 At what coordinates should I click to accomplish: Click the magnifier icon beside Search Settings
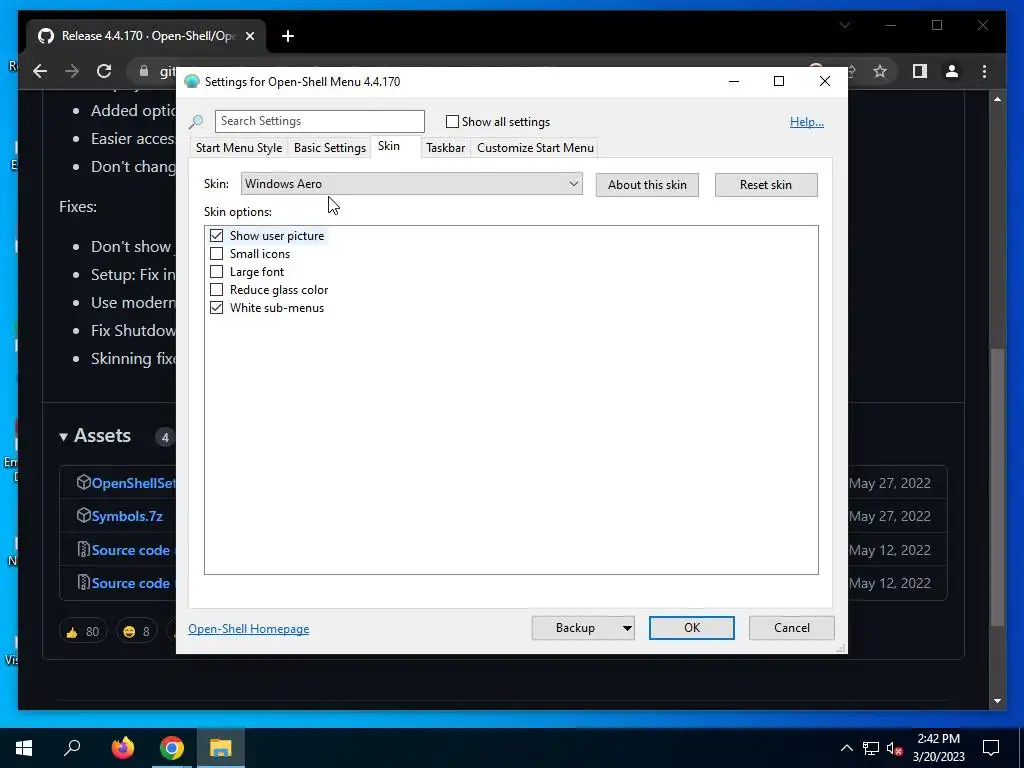(196, 121)
